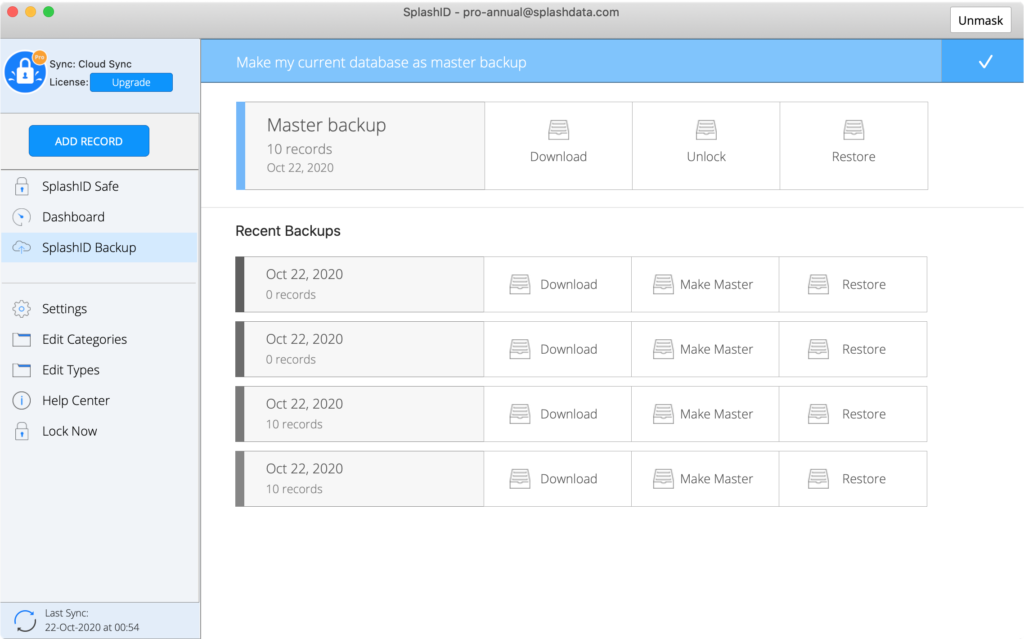Open Edit Types in the sidebar
This screenshot has height=639, width=1024.
click(70, 370)
